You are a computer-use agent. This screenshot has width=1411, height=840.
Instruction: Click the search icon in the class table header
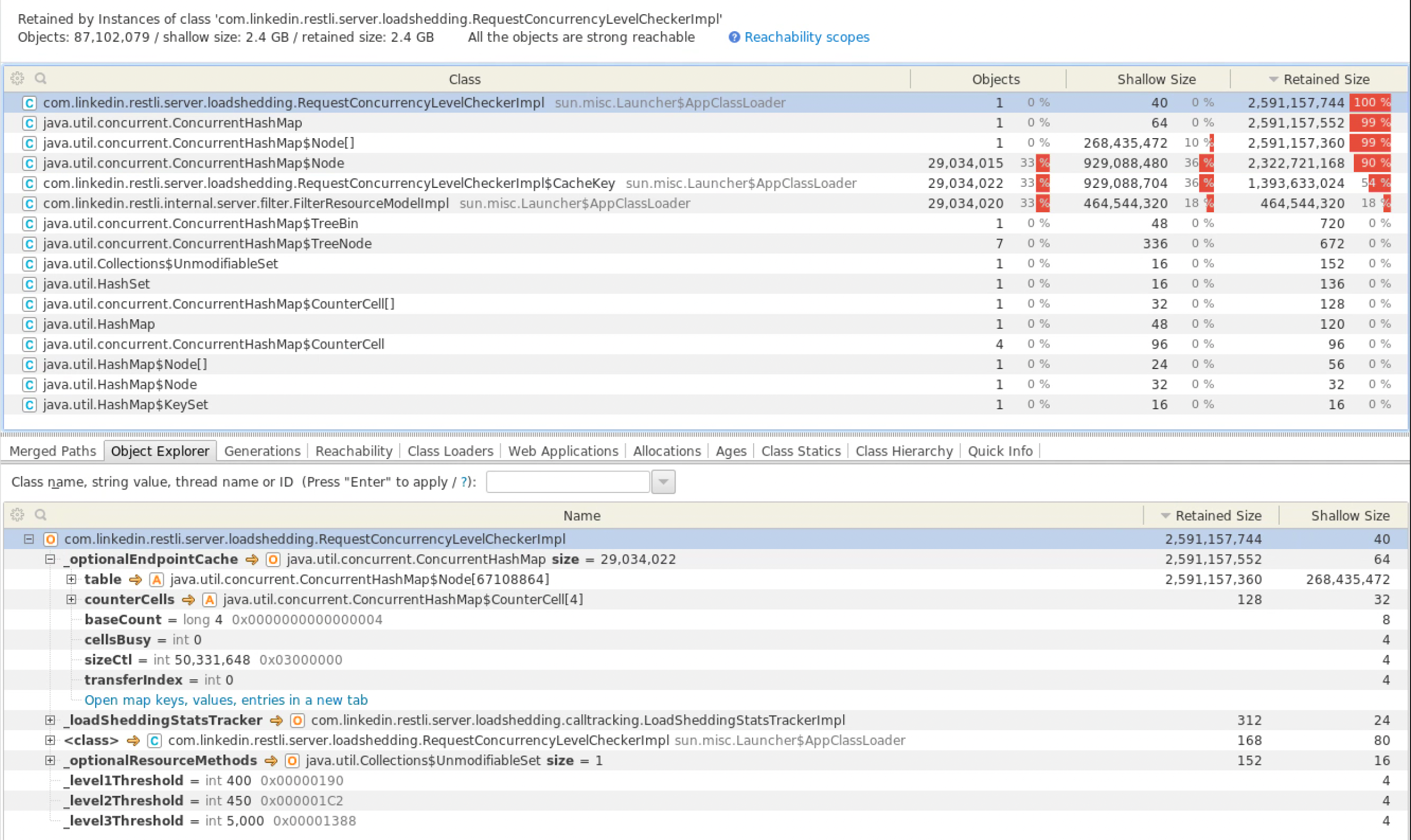40,78
